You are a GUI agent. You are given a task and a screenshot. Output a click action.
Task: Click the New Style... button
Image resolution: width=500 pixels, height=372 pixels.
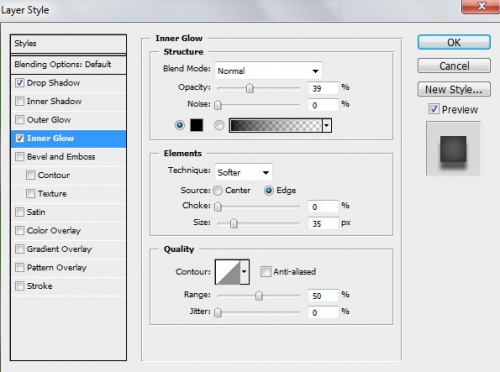point(454,89)
